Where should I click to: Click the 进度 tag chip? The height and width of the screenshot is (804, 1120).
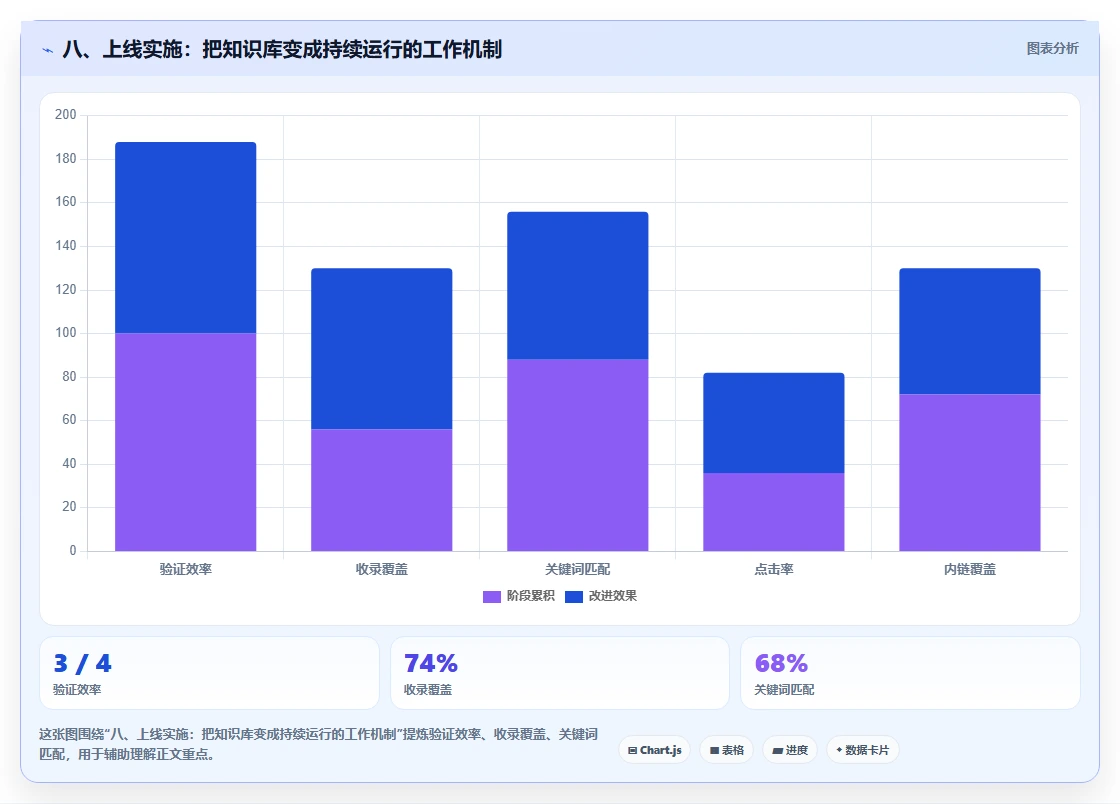coord(790,750)
